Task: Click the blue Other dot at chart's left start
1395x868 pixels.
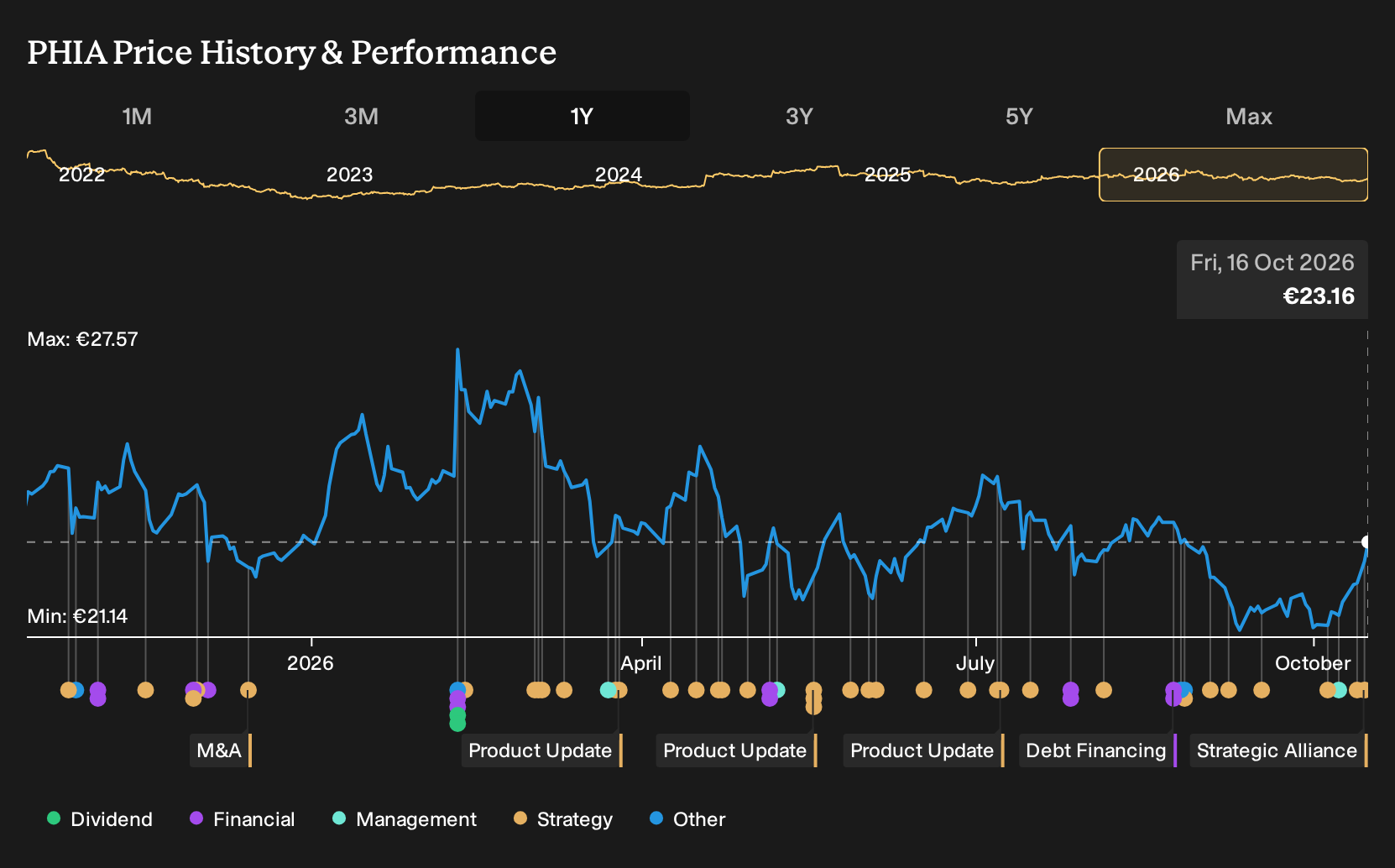Action: pyautogui.click(x=76, y=690)
